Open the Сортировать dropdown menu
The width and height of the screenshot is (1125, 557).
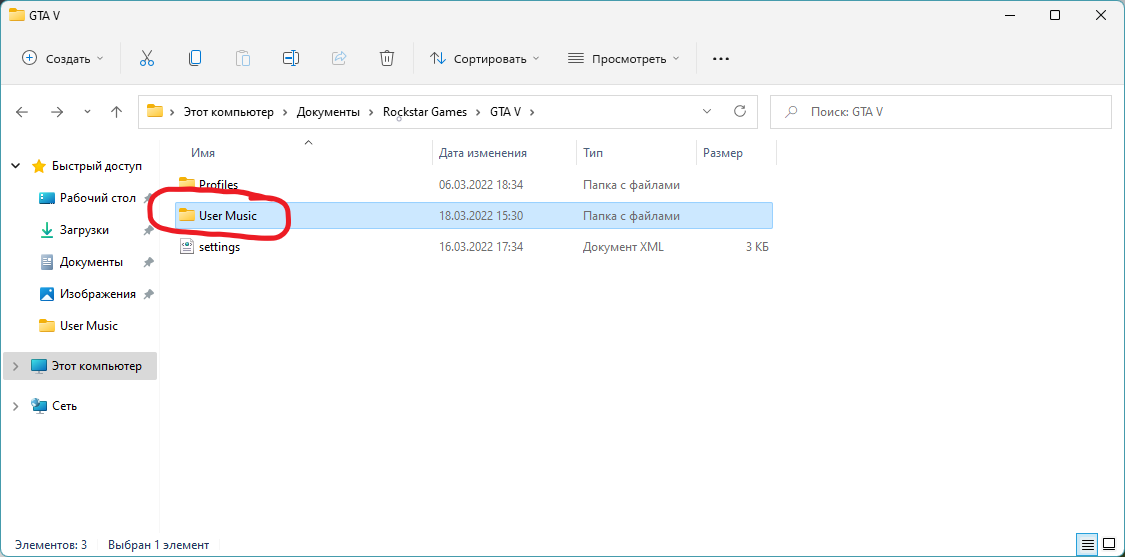(x=484, y=59)
